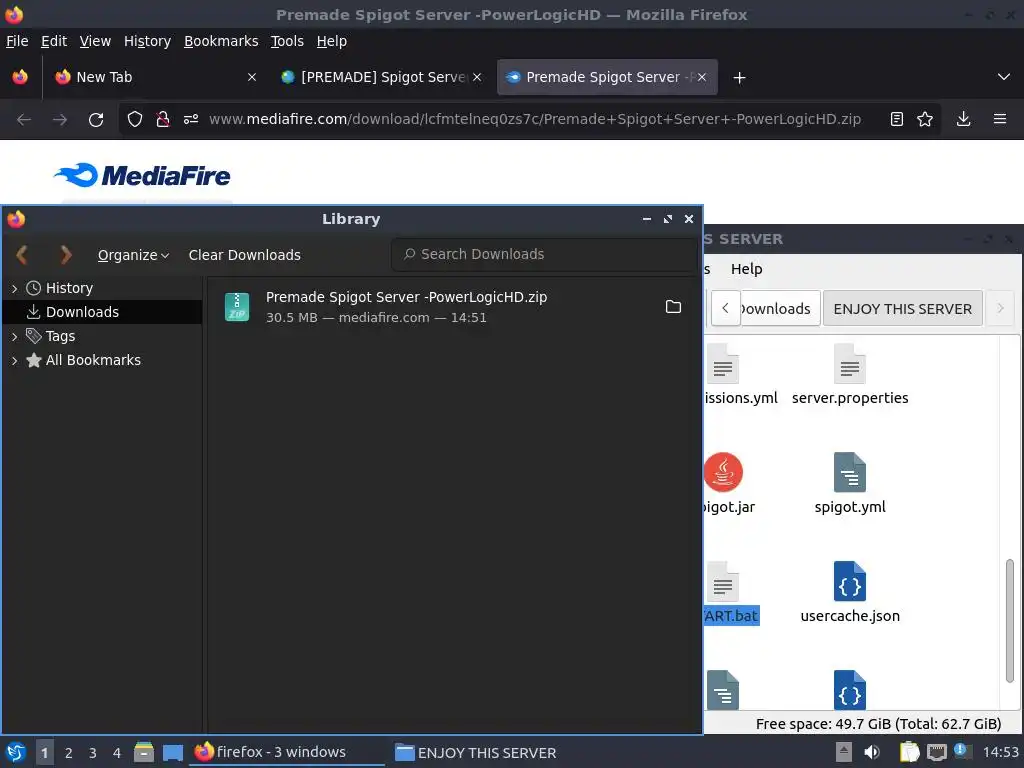Image resolution: width=1024 pixels, height=768 pixels.
Task: Select spigot.jar Java file
Action: tap(729, 483)
